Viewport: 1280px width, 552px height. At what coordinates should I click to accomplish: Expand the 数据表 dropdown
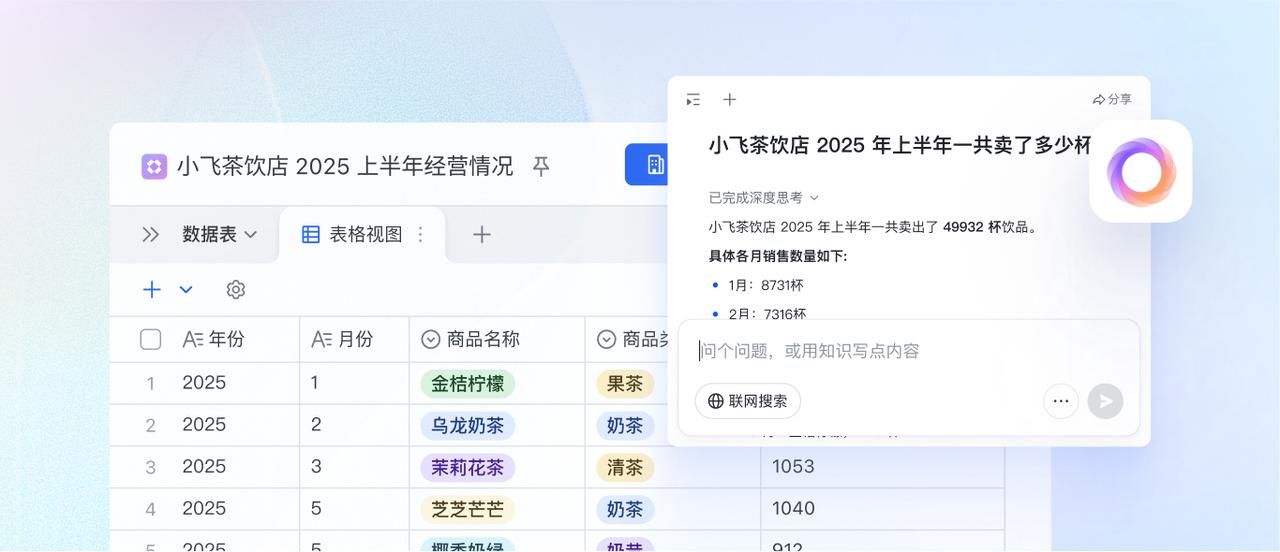(x=220, y=234)
